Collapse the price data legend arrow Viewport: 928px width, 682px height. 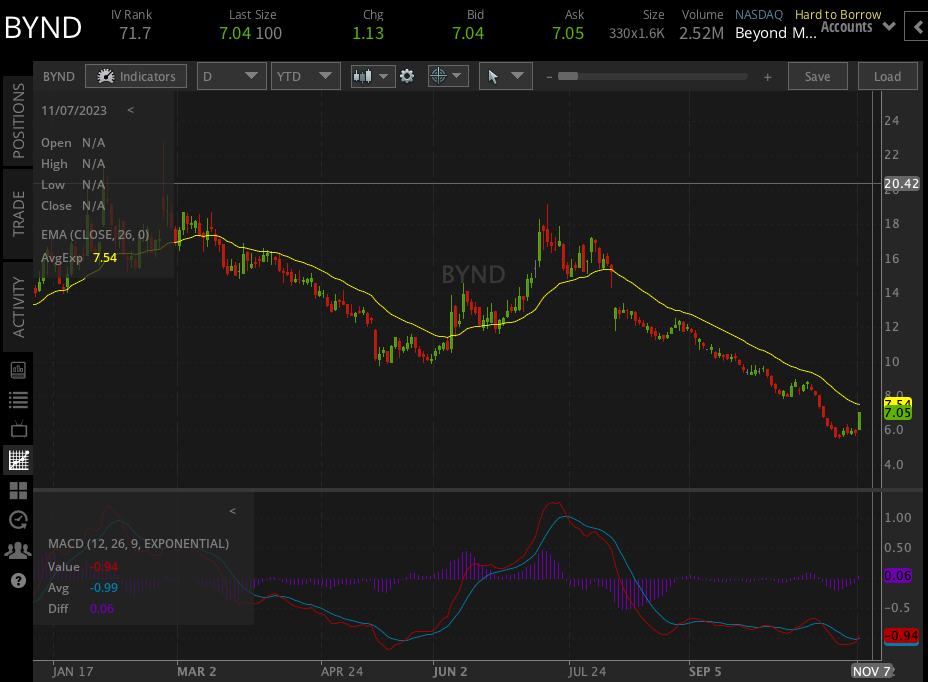point(130,110)
